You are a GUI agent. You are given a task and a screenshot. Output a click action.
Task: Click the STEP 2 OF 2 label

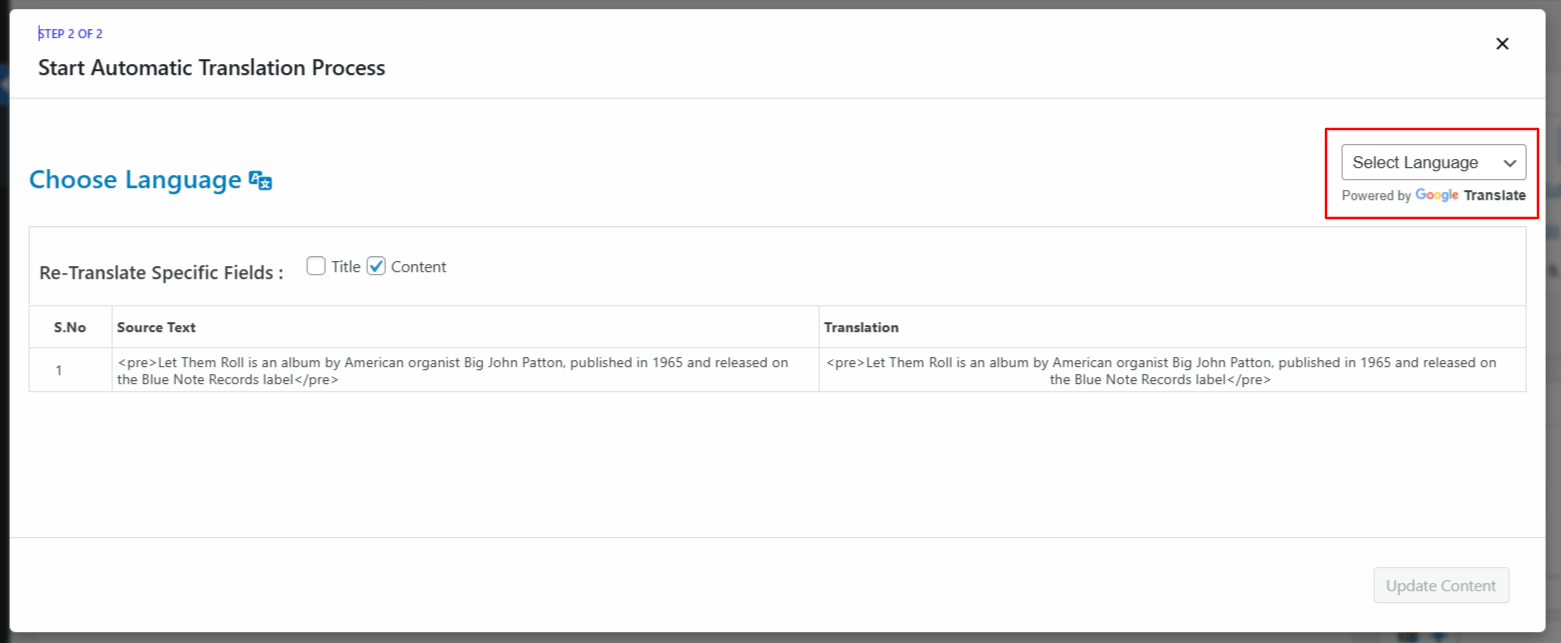71,34
